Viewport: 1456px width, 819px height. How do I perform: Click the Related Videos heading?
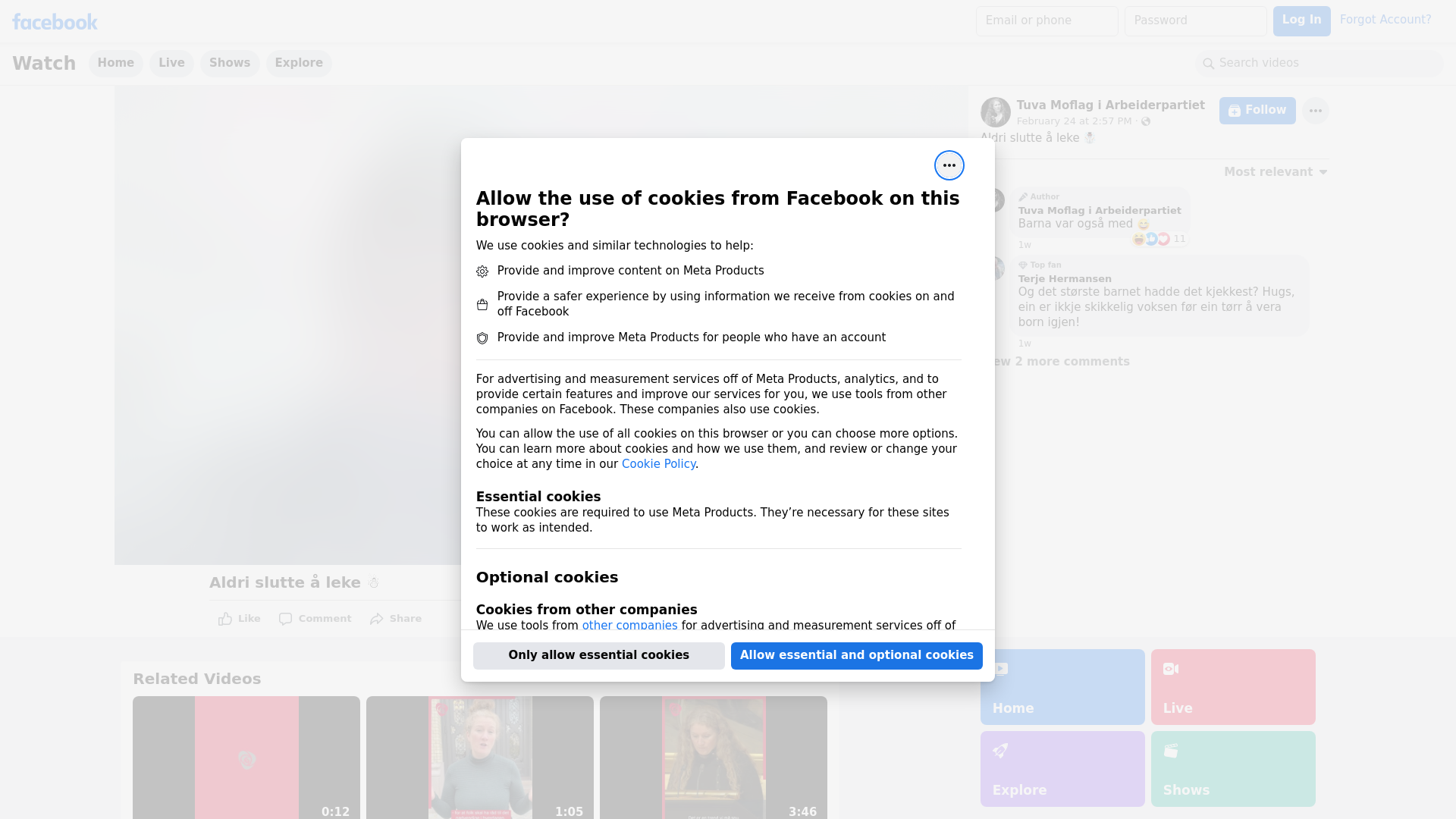pos(196,679)
